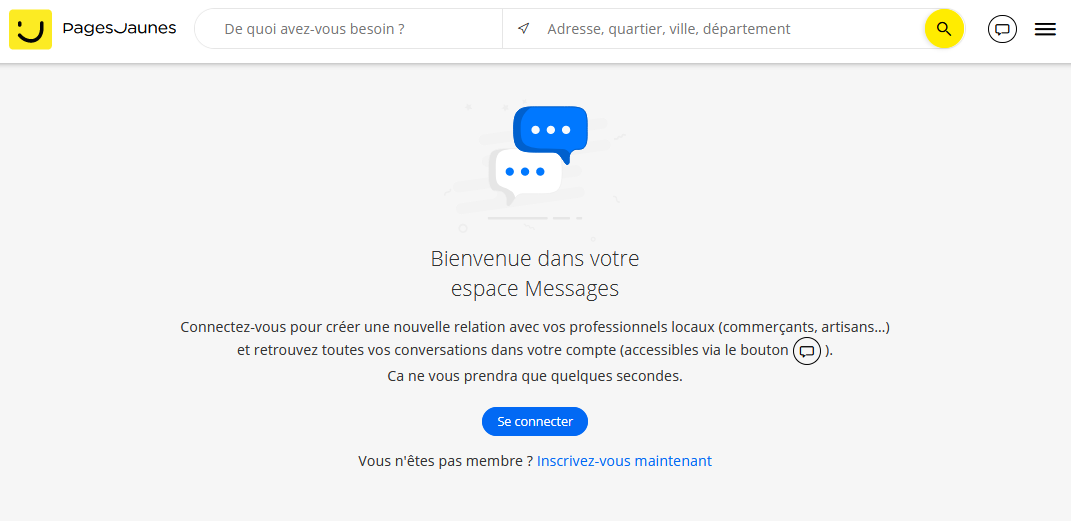The image size is (1071, 521).
Task: Click the geolocation arrow icon in search bar
Action: coord(523,29)
